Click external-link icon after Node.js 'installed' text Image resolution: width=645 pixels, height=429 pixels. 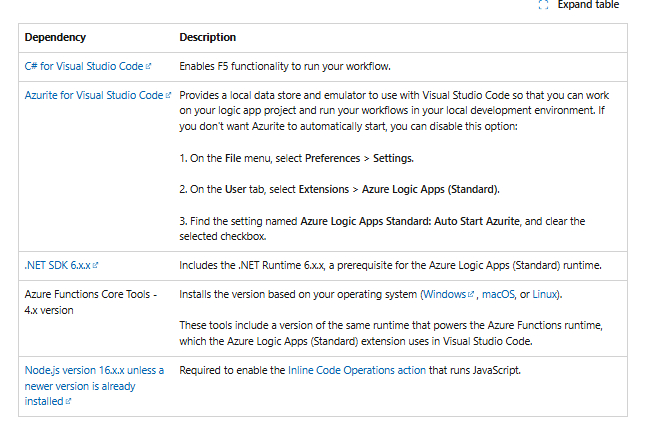(x=67, y=400)
